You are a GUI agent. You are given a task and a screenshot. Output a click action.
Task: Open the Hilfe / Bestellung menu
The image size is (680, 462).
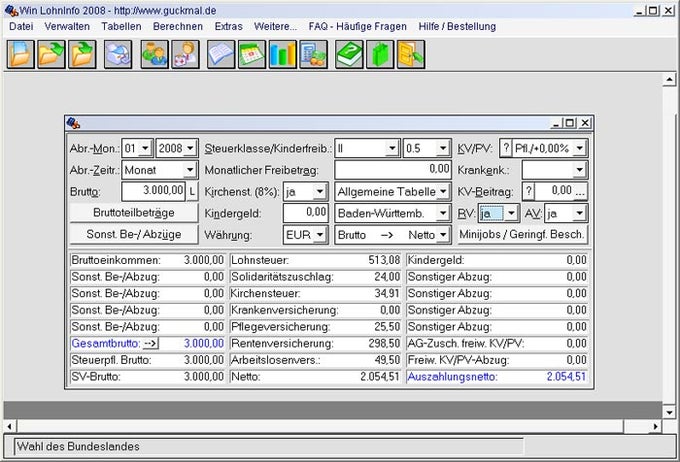(457, 26)
